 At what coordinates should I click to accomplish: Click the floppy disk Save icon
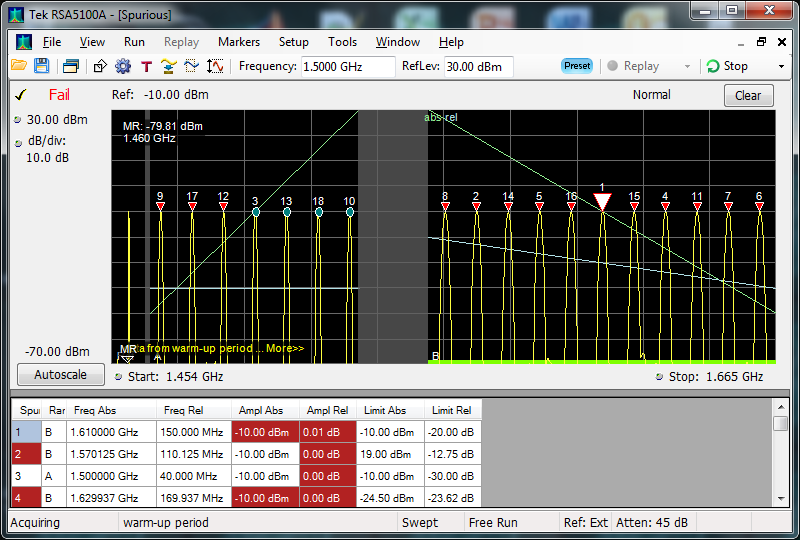point(41,66)
